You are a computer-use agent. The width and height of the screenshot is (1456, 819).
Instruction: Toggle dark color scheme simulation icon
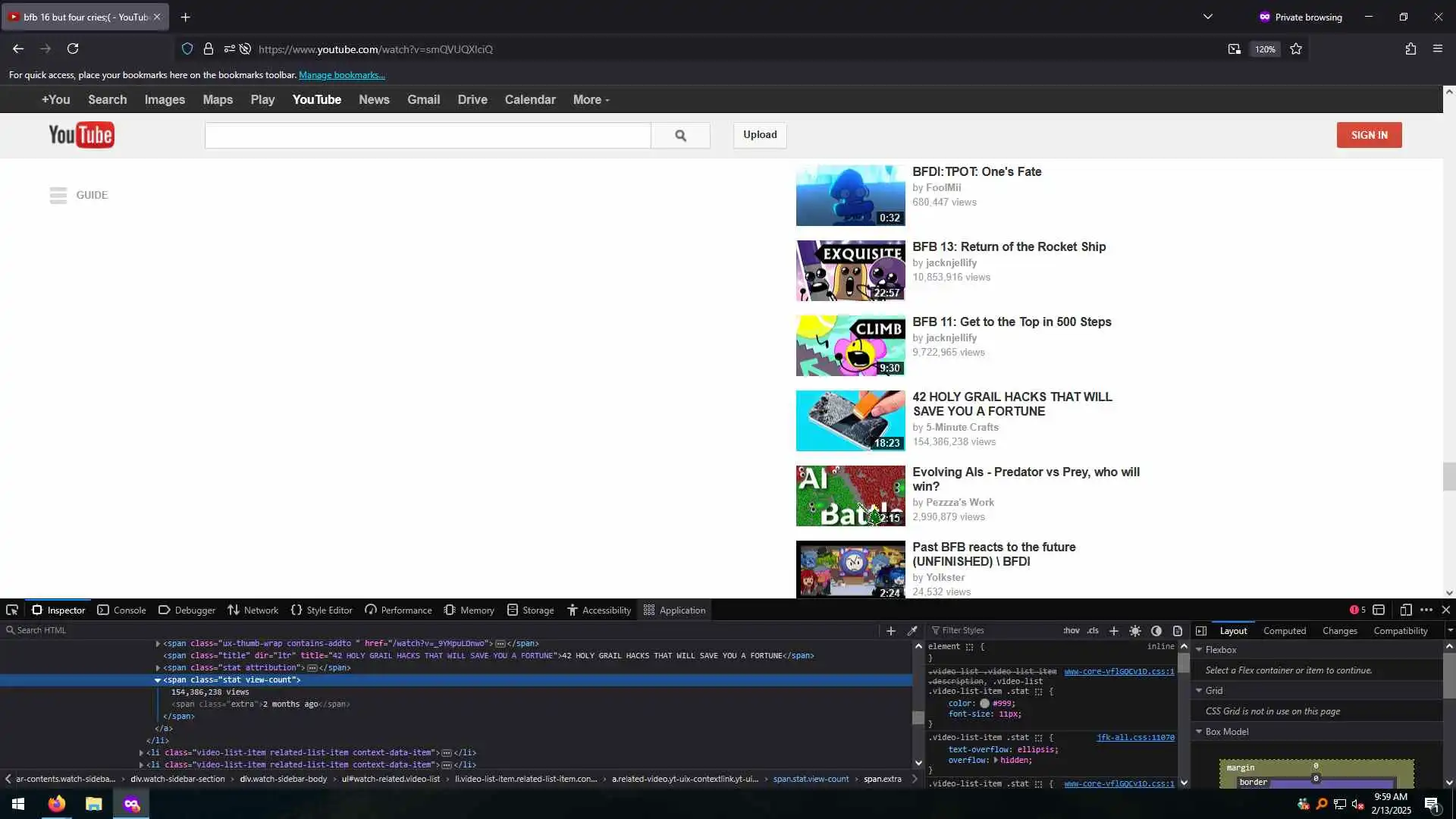pos(1156,630)
